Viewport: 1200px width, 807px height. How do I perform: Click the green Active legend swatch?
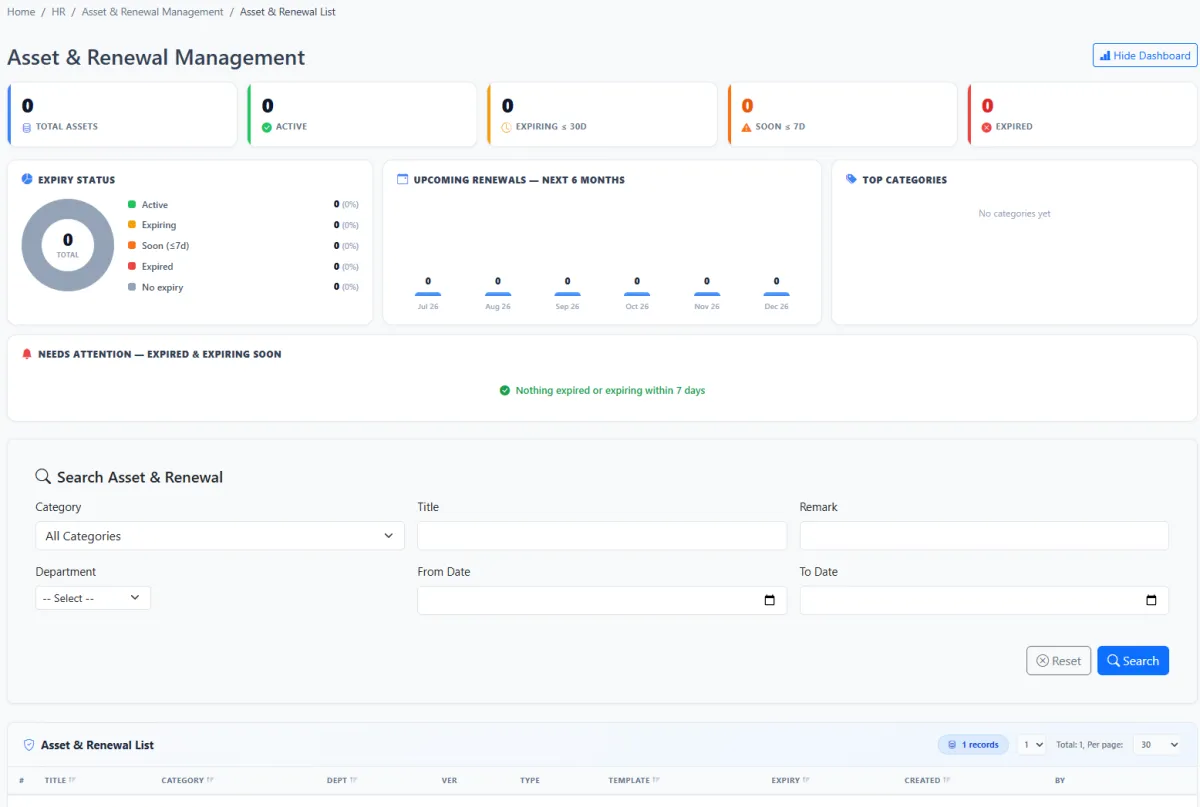[132, 204]
